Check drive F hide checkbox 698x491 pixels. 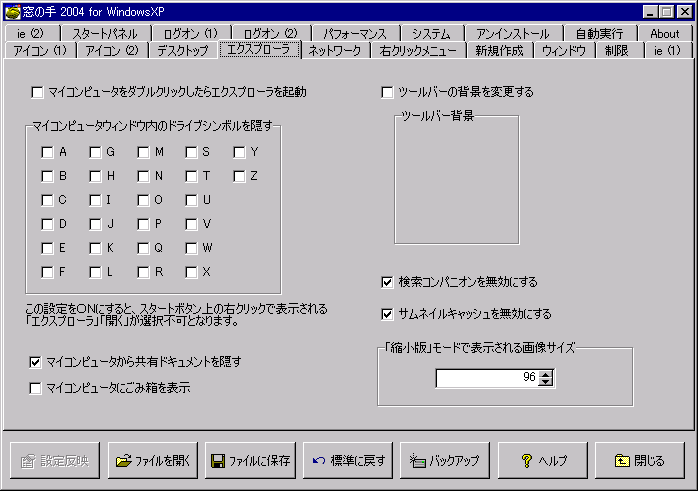[x=47, y=272]
